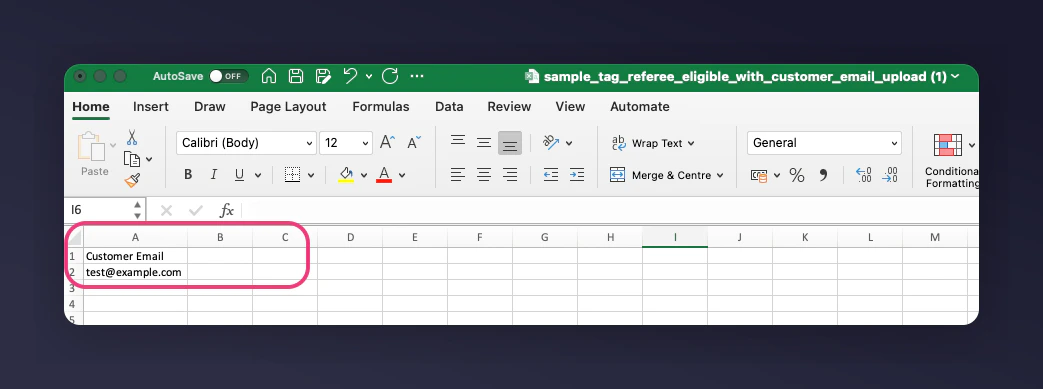
Task: Align text right
Action: click(x=510, y=175)
